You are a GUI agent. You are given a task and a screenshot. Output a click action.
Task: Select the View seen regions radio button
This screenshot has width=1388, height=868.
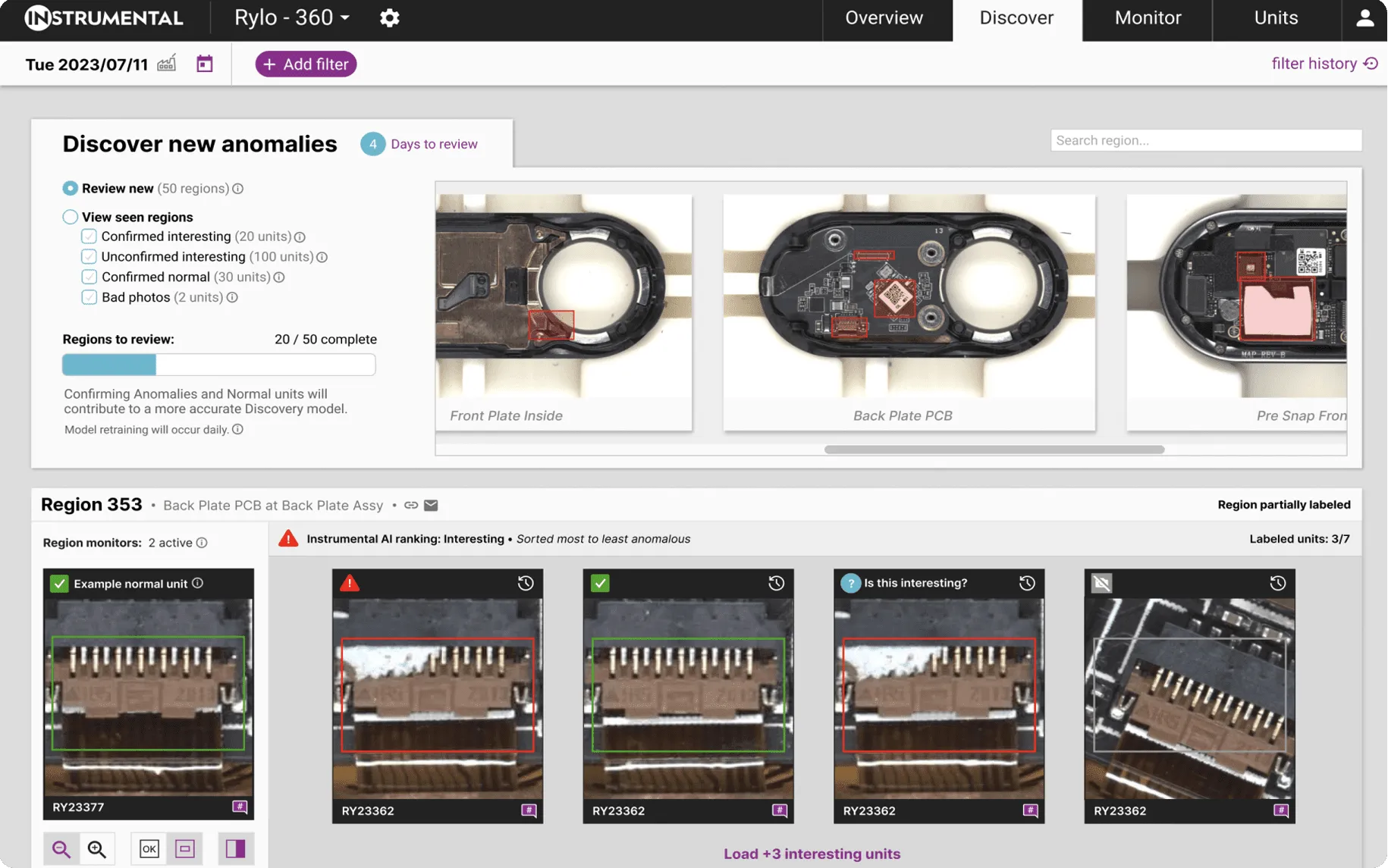[71, 218]
